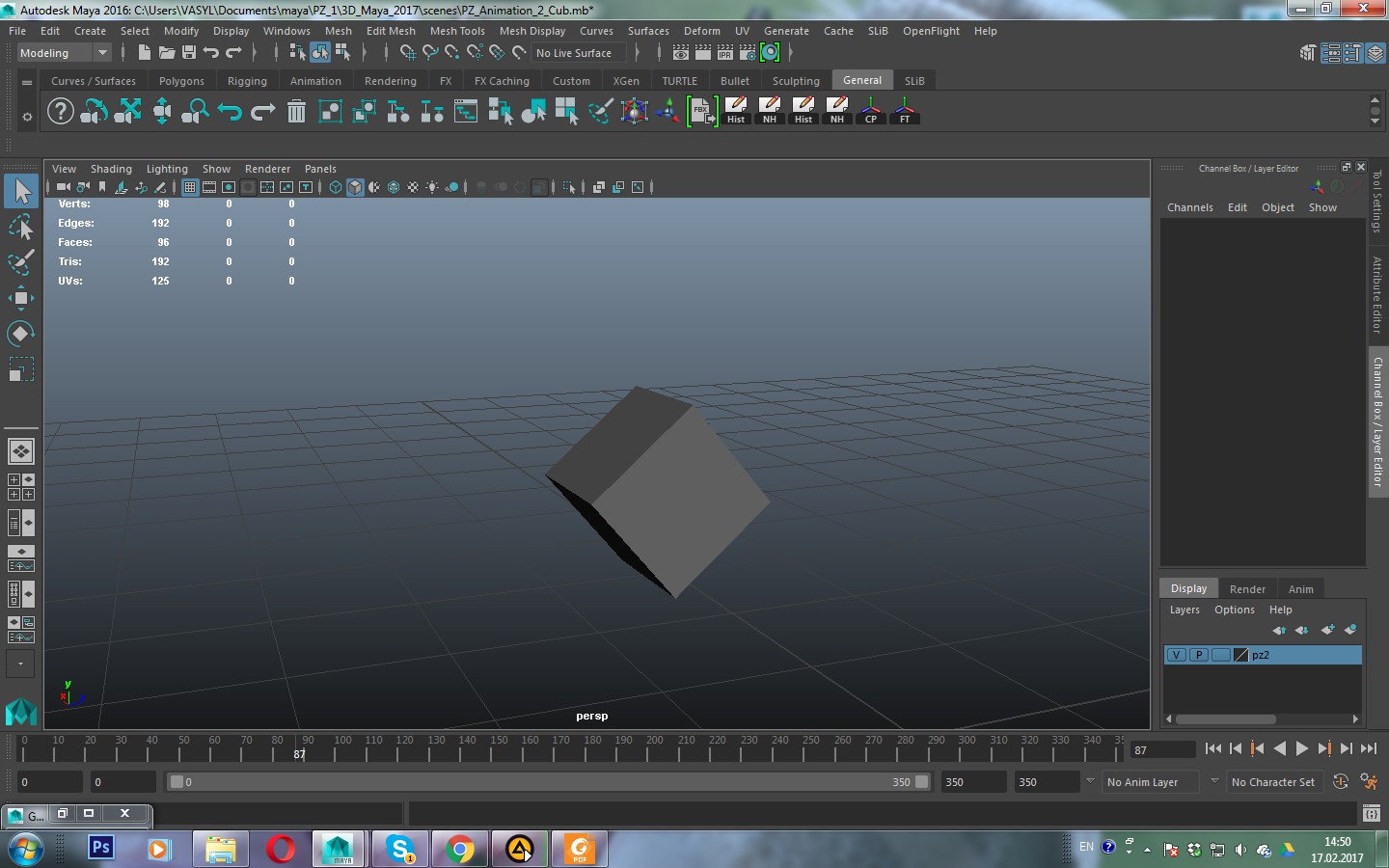Open the Channels menu in Channel Box
Viewport: 1389px width, 868px height.
[x=1190, y=207]
